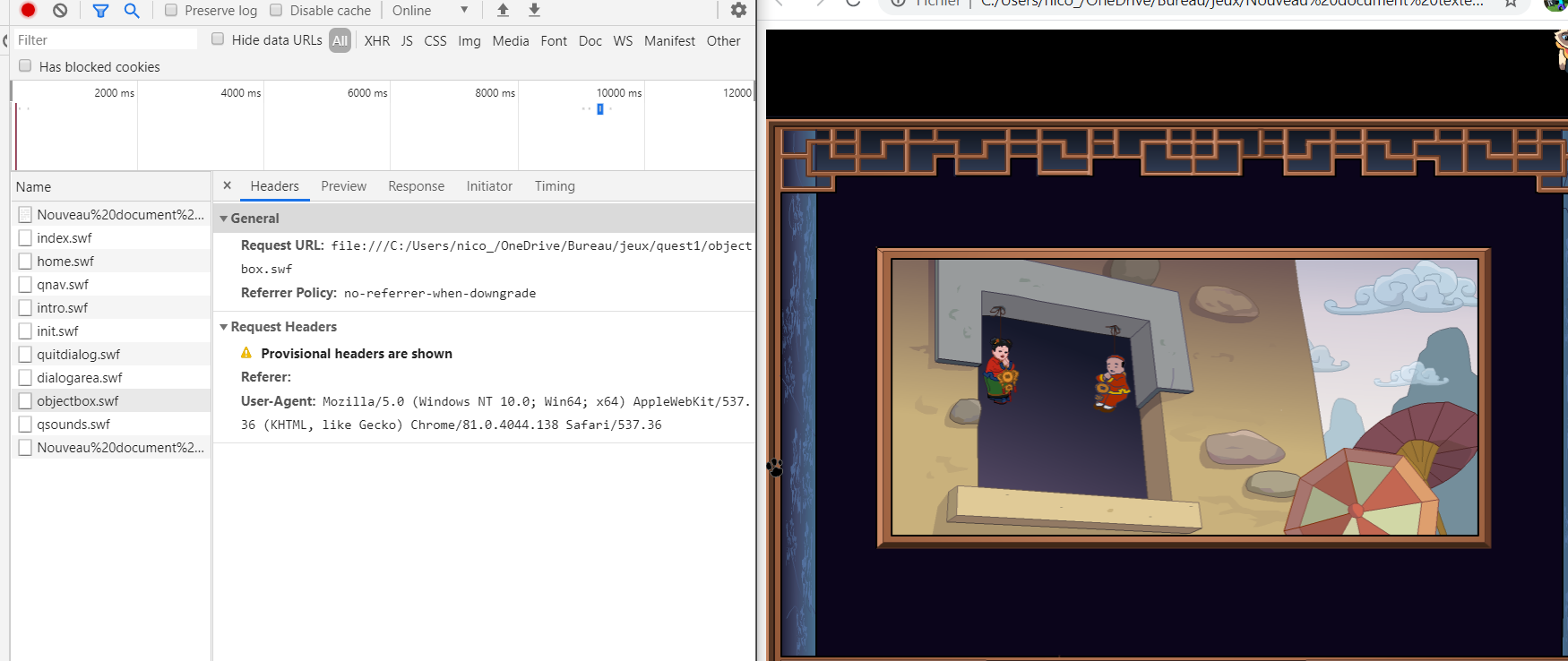Select objectbox.swf request row
Viewport: 1568px width, 661px height.
click(x=111, y=400)
